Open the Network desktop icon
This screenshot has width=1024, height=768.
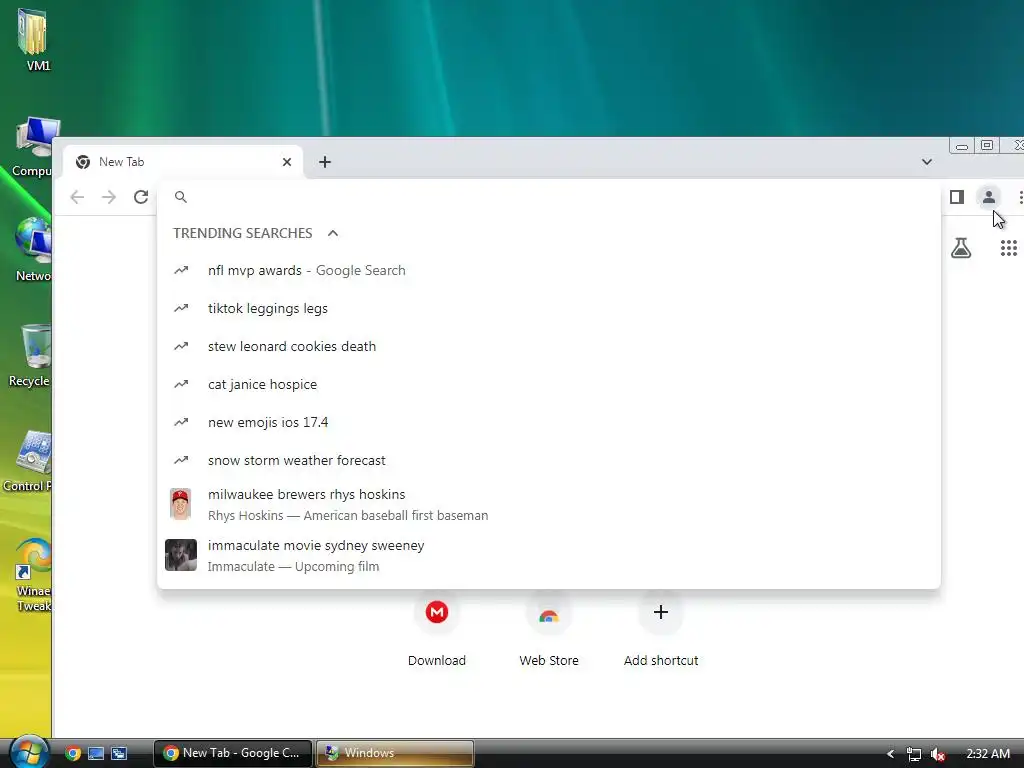pyautogui.click(x=33, y=249)
